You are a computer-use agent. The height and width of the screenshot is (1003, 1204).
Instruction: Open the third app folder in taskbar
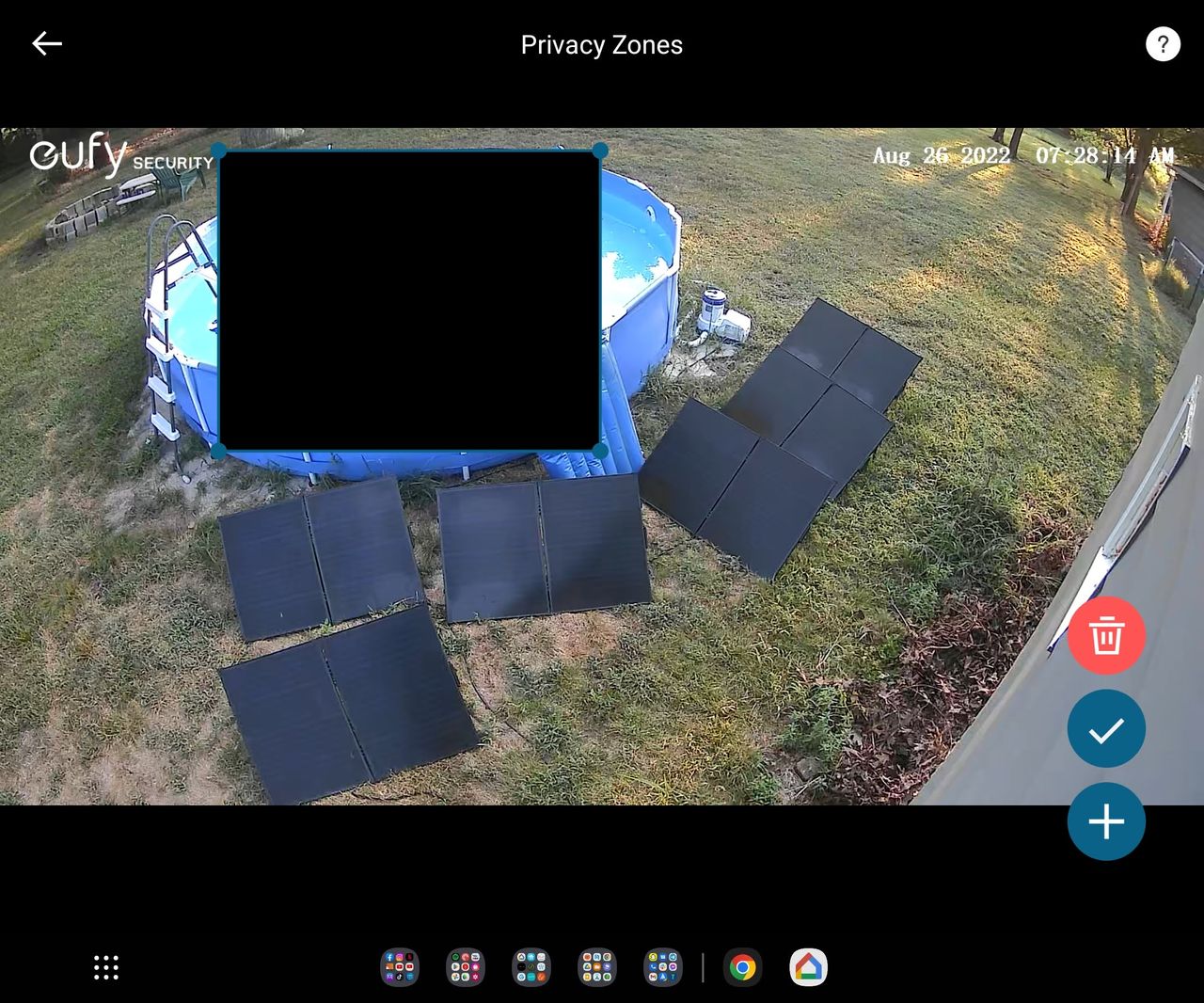tap(531, 967)
